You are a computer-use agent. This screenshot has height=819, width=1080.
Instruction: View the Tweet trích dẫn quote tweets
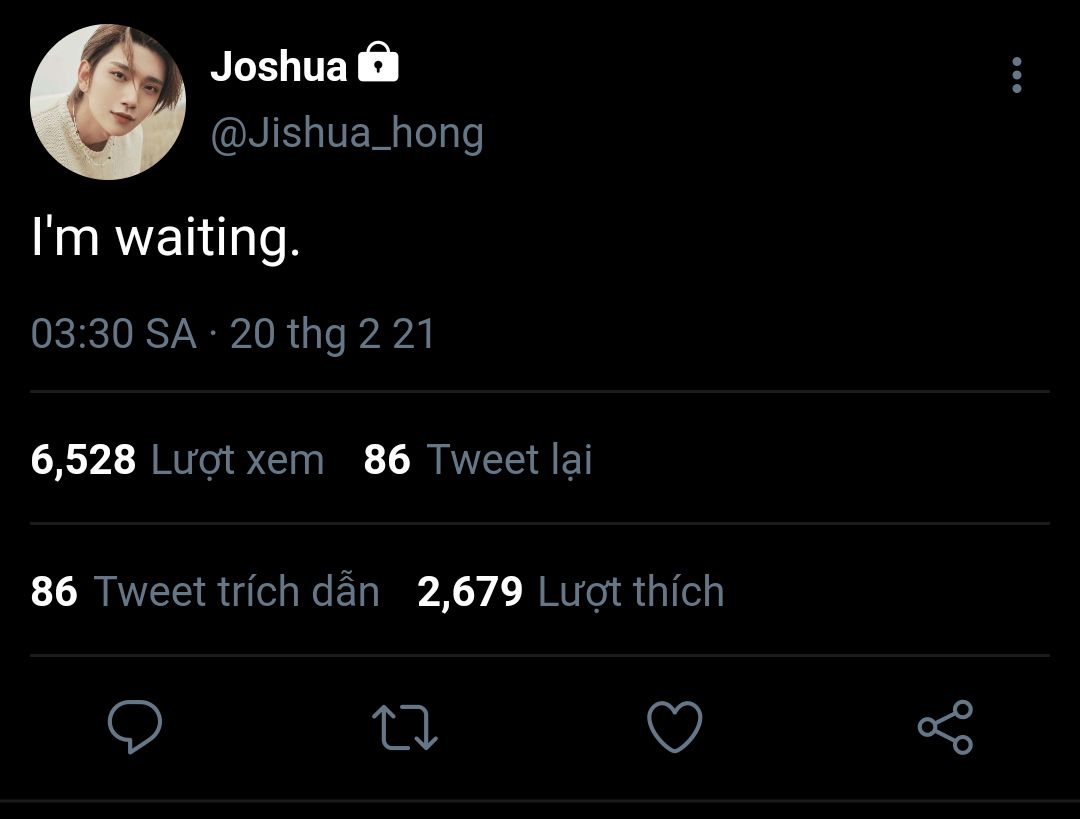237,592
